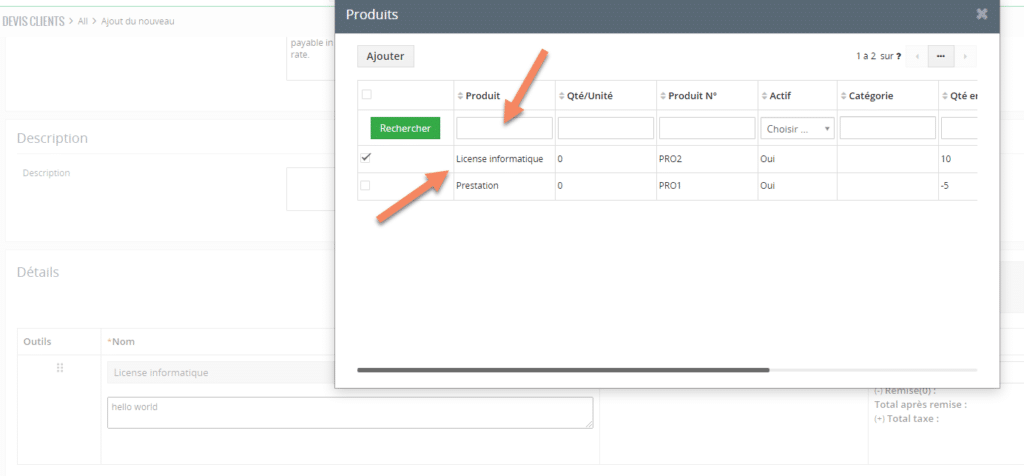Viewport: 1024px width, 476px height.
Task: Sort by the Produit N° column icon
Action: point(662,96)
